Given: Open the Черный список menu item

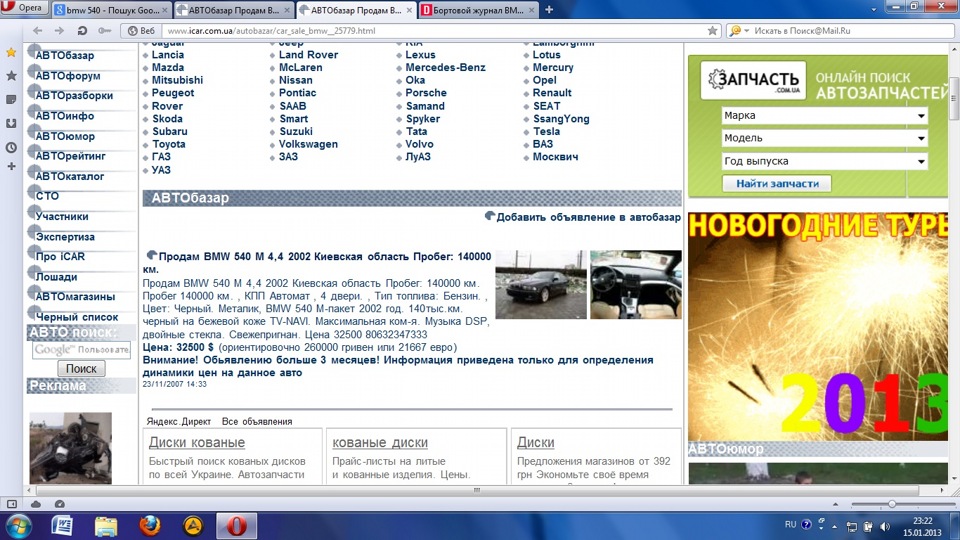Looking at the screenshot, I should pos(77,317).
